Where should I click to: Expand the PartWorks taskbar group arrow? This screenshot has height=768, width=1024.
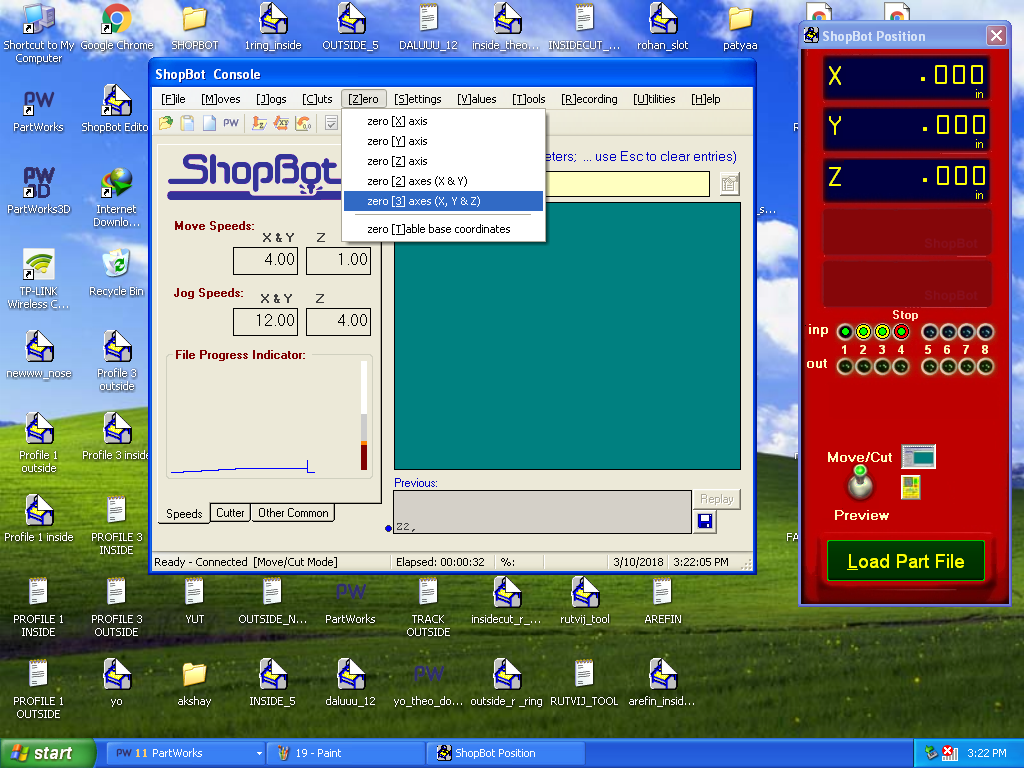[259, 754]
